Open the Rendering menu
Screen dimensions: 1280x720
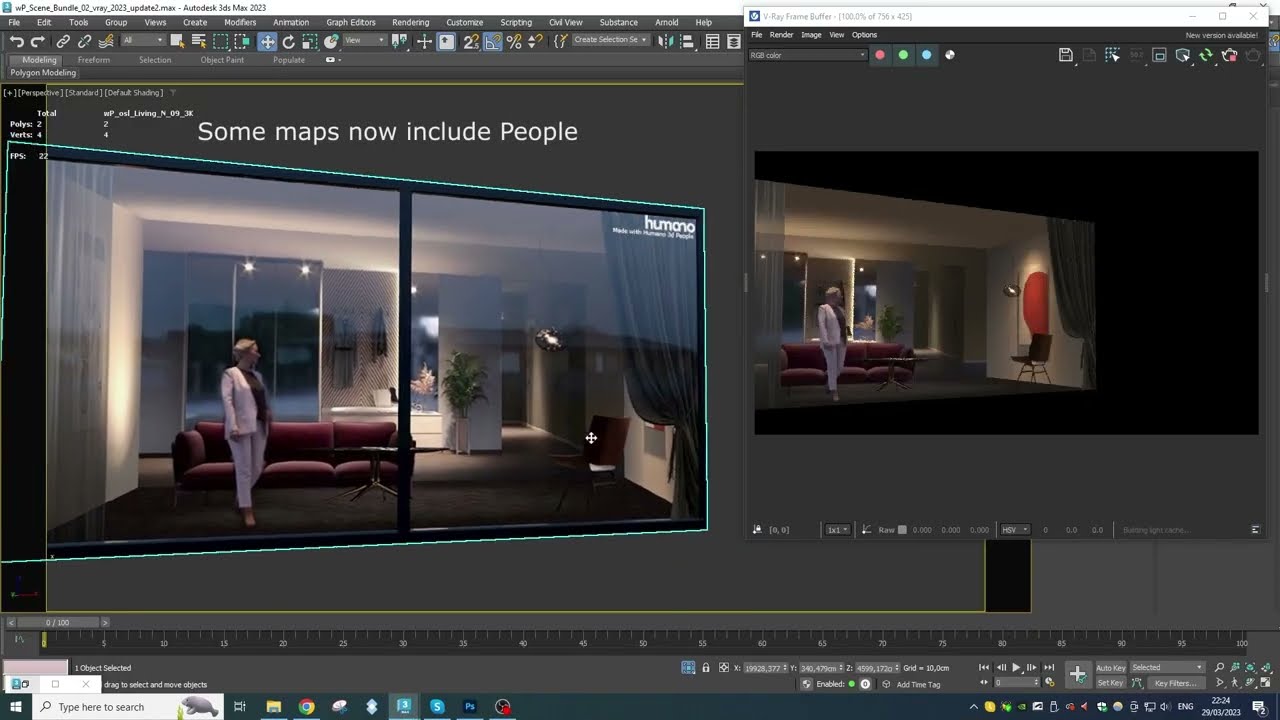410,22
